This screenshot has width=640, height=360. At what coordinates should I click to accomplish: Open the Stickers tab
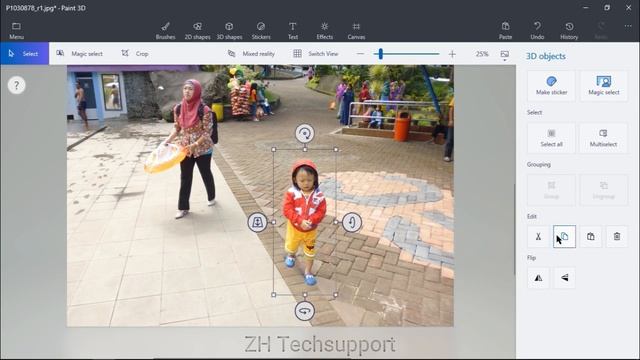[261, 31]
